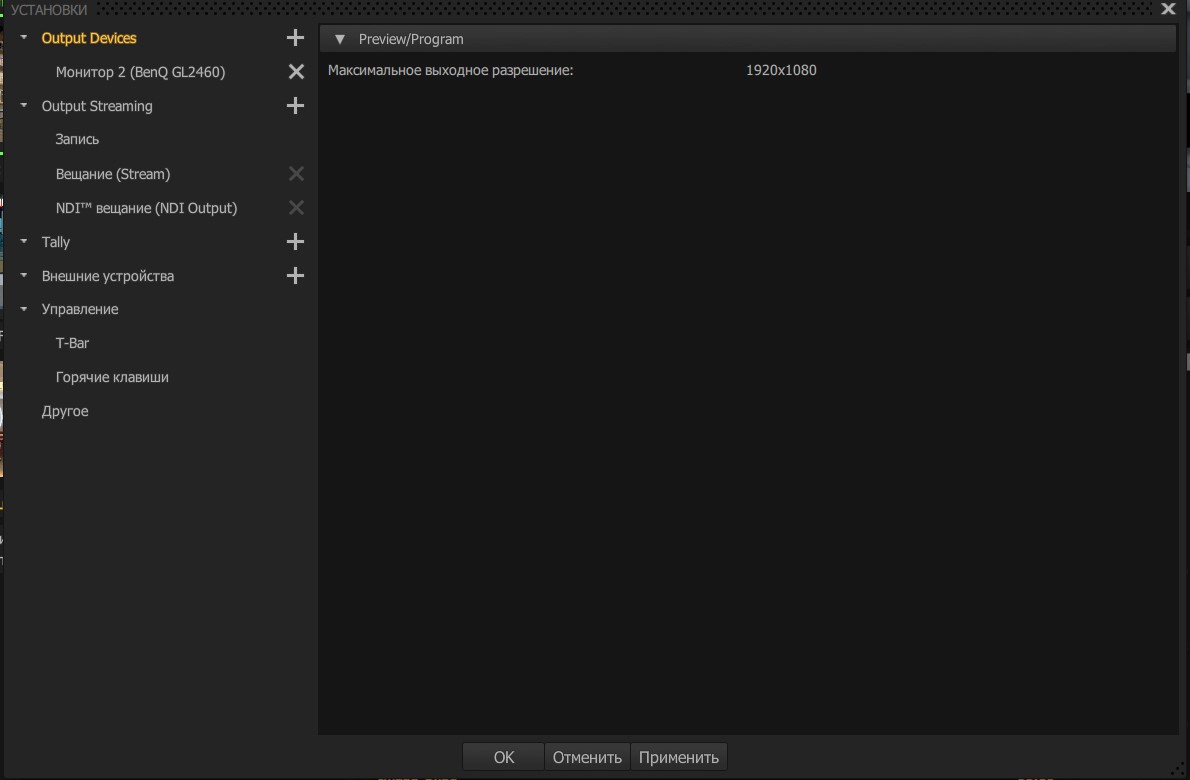Add a new Tally item

pyautogui.click(x=295, y=241)
